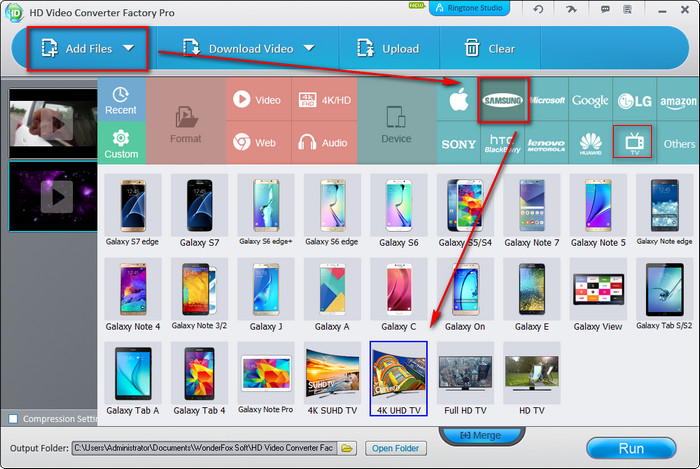Pick the Galaxy S7 edge preset
The width and height of the screenshot is (700, 469).
coord(133,211)
